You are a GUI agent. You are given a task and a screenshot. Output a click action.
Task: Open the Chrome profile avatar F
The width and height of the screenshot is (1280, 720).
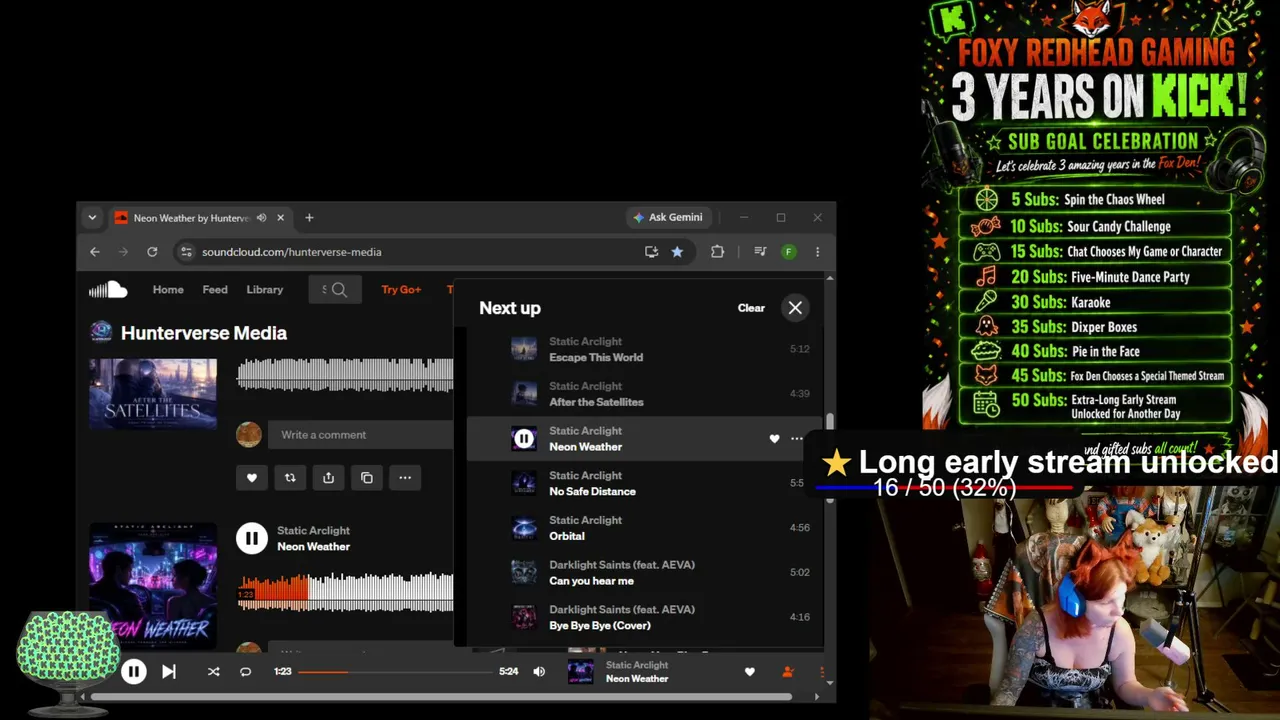[x=789, y=252]
